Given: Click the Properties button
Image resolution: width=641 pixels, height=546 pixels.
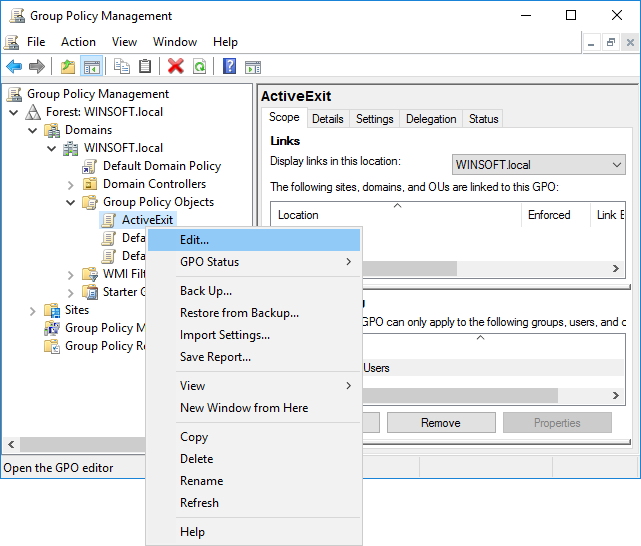Looking at the screenshot, I should pos(557,423).
